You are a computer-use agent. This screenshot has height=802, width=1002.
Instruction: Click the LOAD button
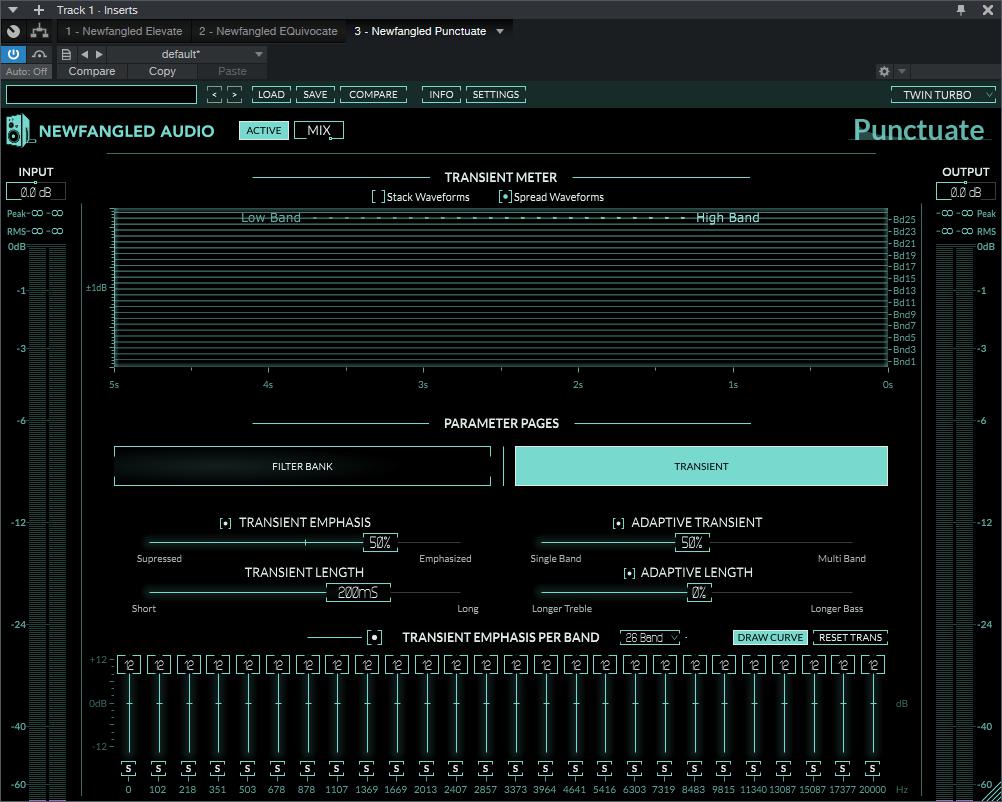point(272,95)
